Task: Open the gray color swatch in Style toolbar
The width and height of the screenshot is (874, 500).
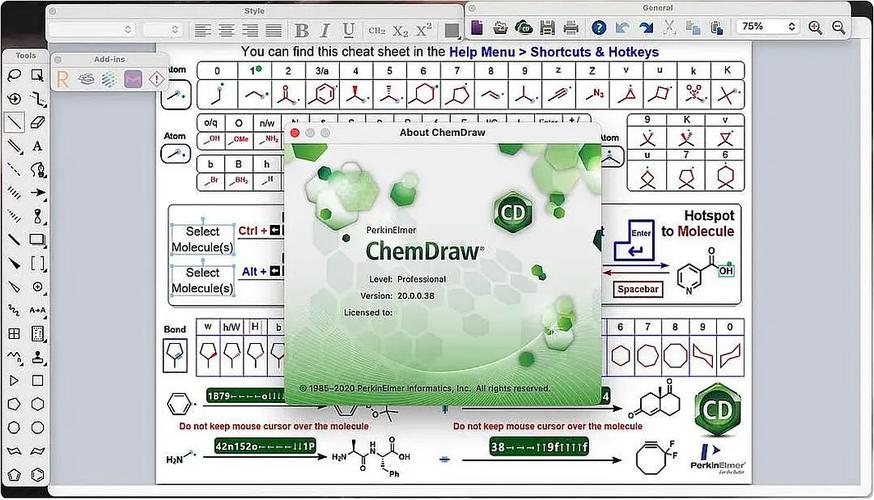Action: pos(451,31)
